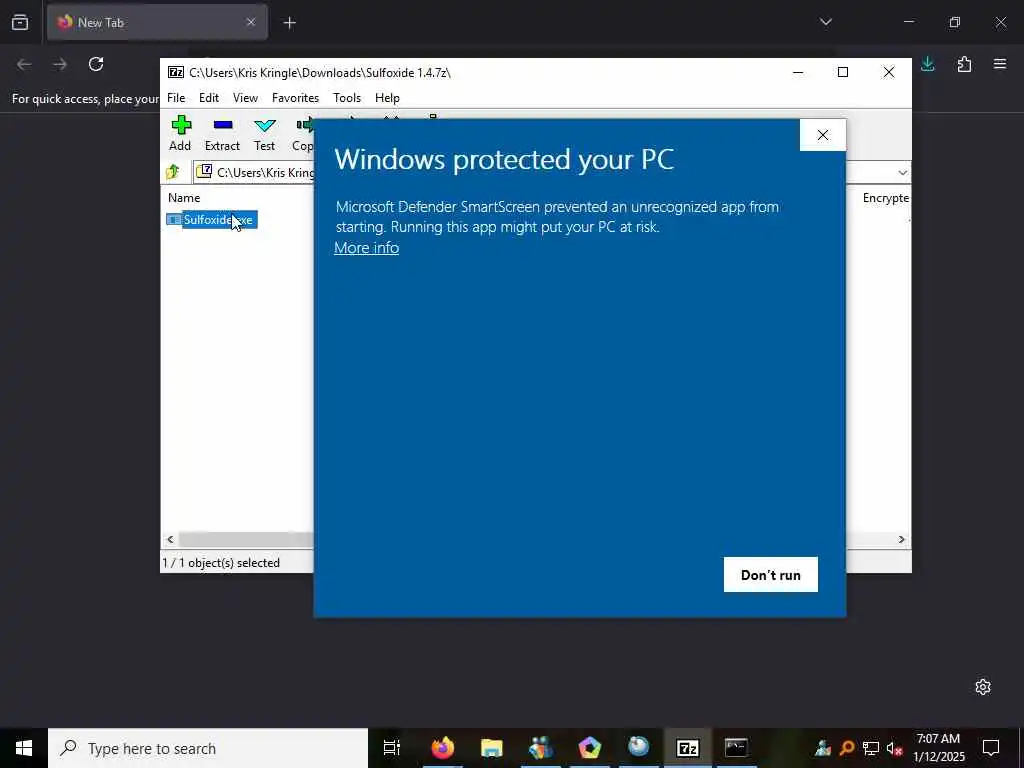This screenshot has width=1024, height=768.
Task: Select the Sulfoxide.exe file row
Action: [212, 220]
